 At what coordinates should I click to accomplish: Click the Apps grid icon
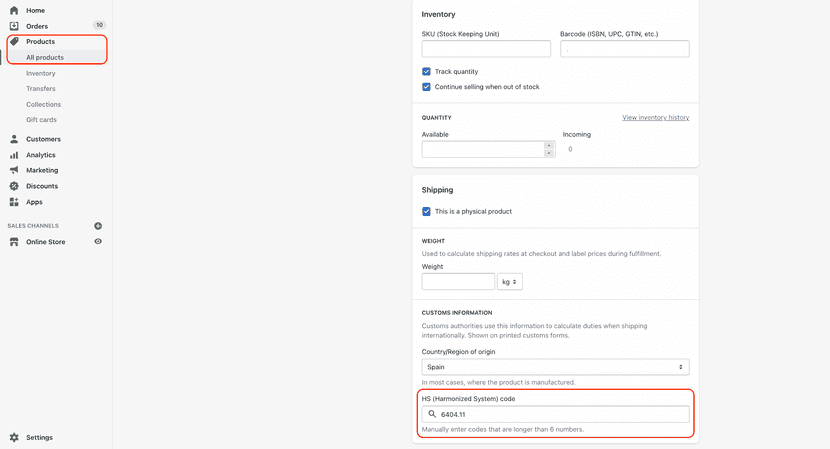point(14,202)
